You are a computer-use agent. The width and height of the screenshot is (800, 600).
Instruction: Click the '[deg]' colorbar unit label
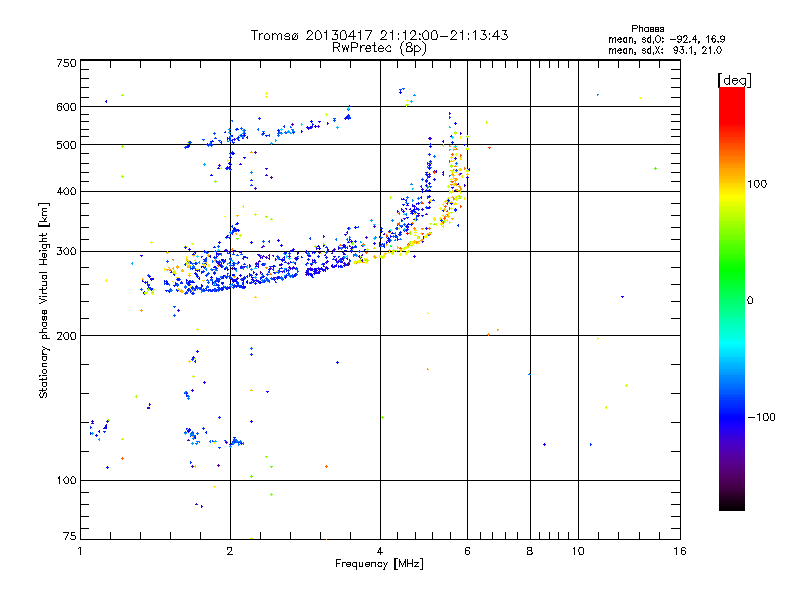pyautogui.click(x=734, y=80)
